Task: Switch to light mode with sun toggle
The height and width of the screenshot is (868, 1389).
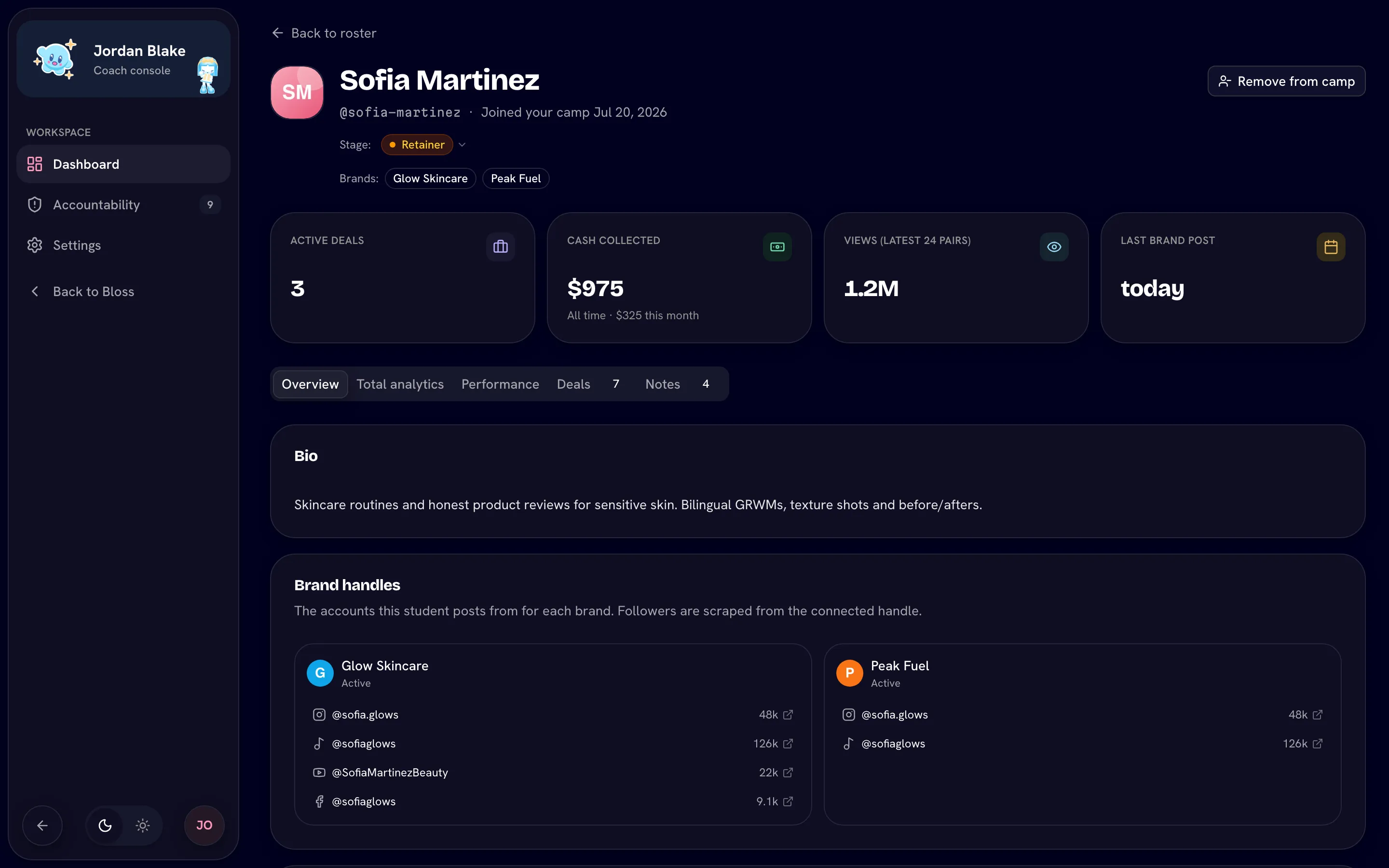Action: tap(142, 826)
